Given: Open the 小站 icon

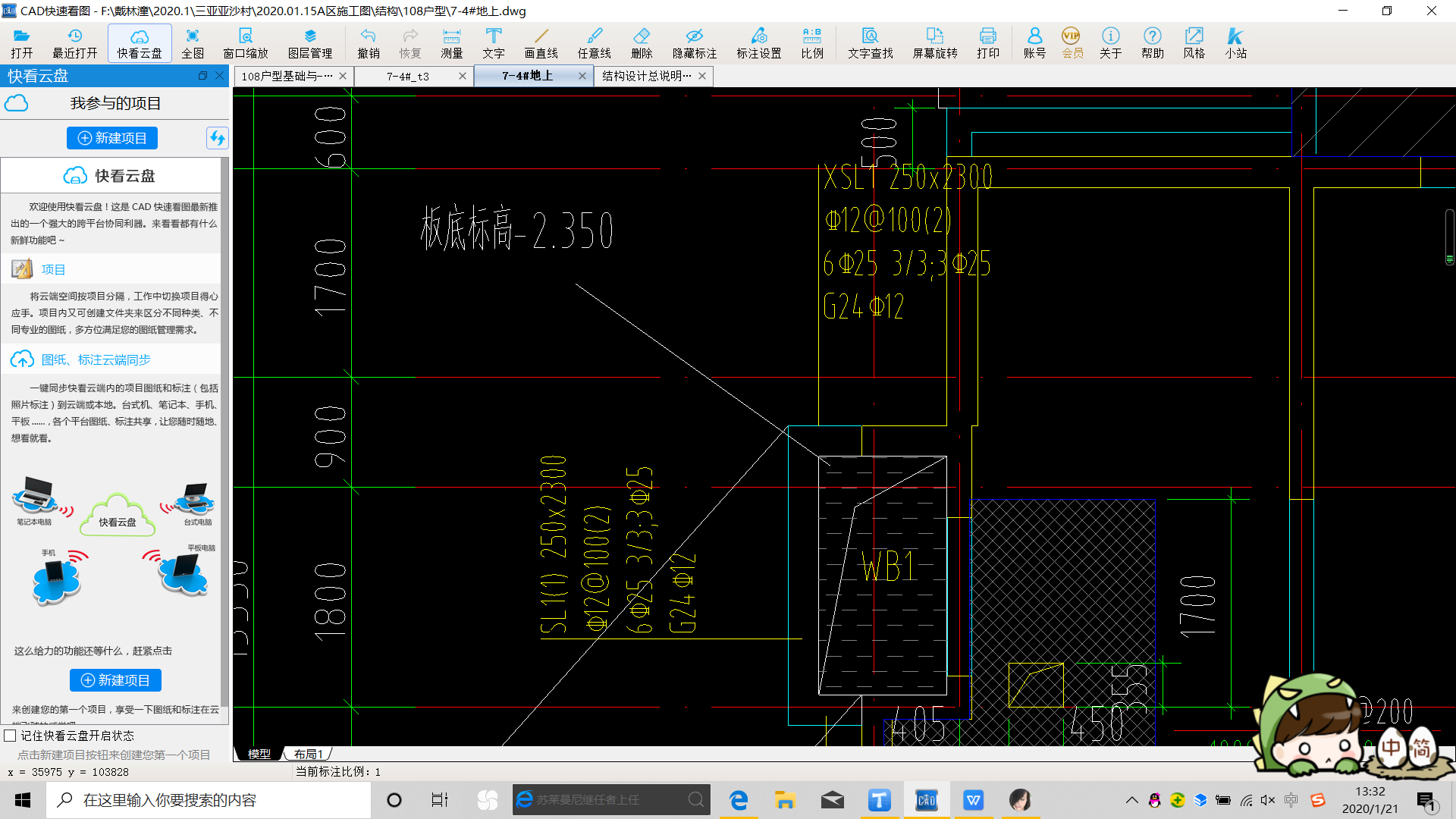Looking at the screenshot, I should tap(1236, 43).
